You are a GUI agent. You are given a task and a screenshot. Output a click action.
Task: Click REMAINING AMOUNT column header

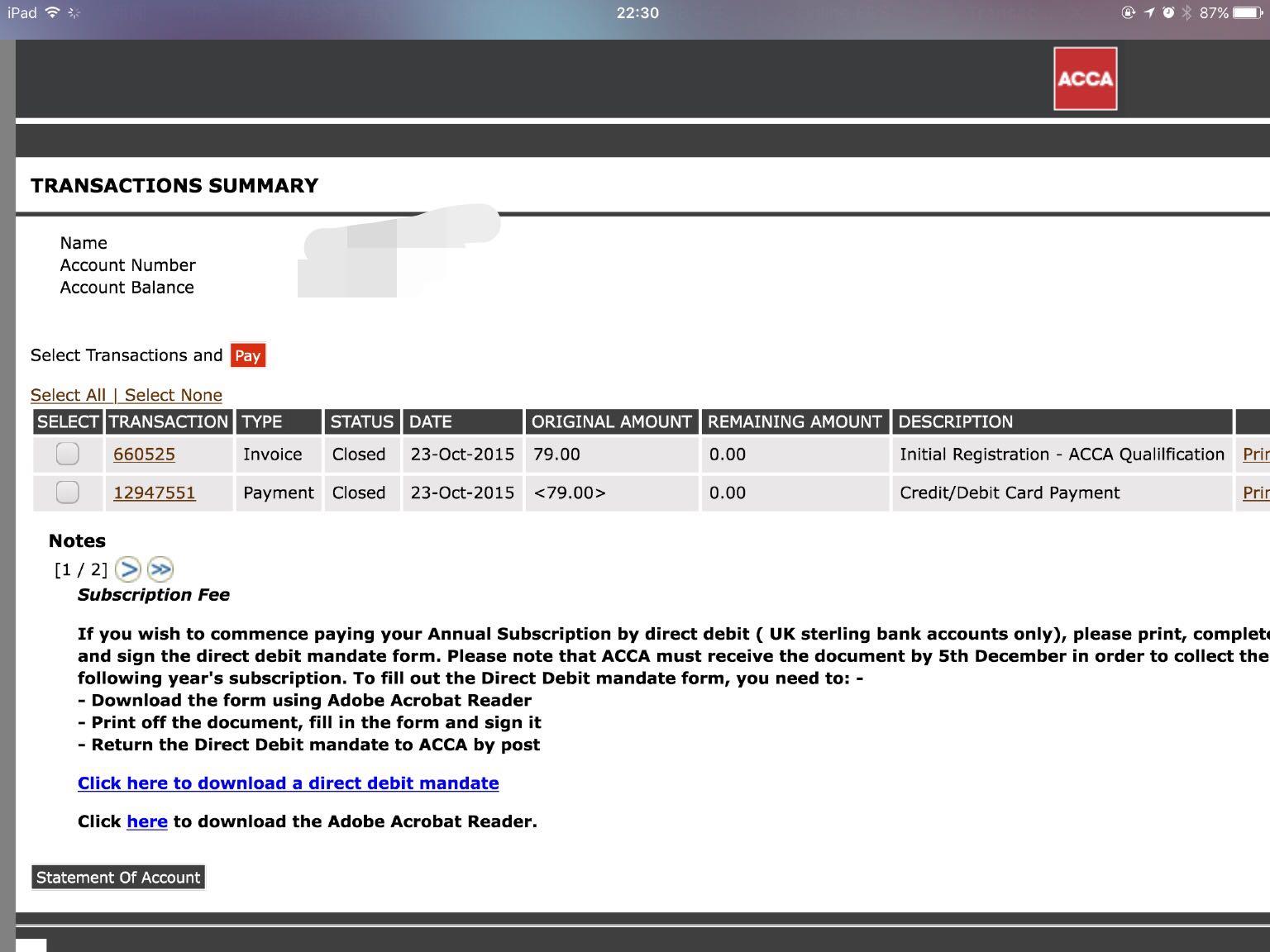pyautogui.click(x=795, y=421)
